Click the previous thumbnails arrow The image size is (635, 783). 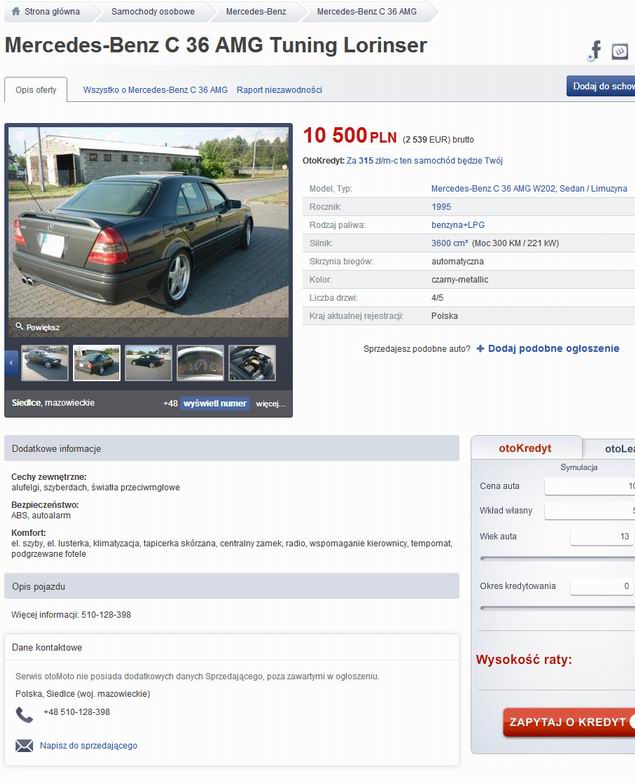click(x=11, y=363)
